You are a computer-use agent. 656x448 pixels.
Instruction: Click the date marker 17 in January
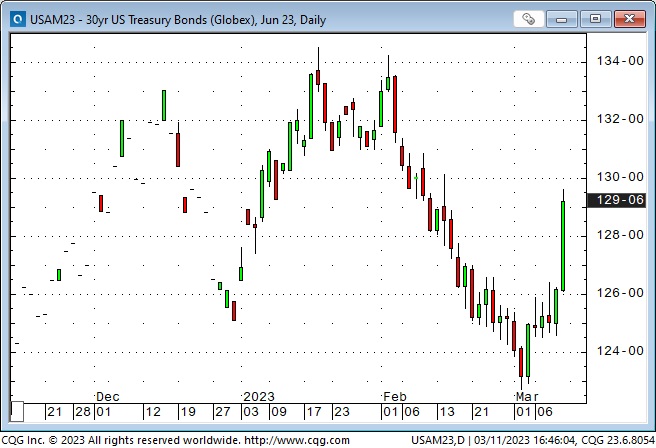tap(314, 412)
